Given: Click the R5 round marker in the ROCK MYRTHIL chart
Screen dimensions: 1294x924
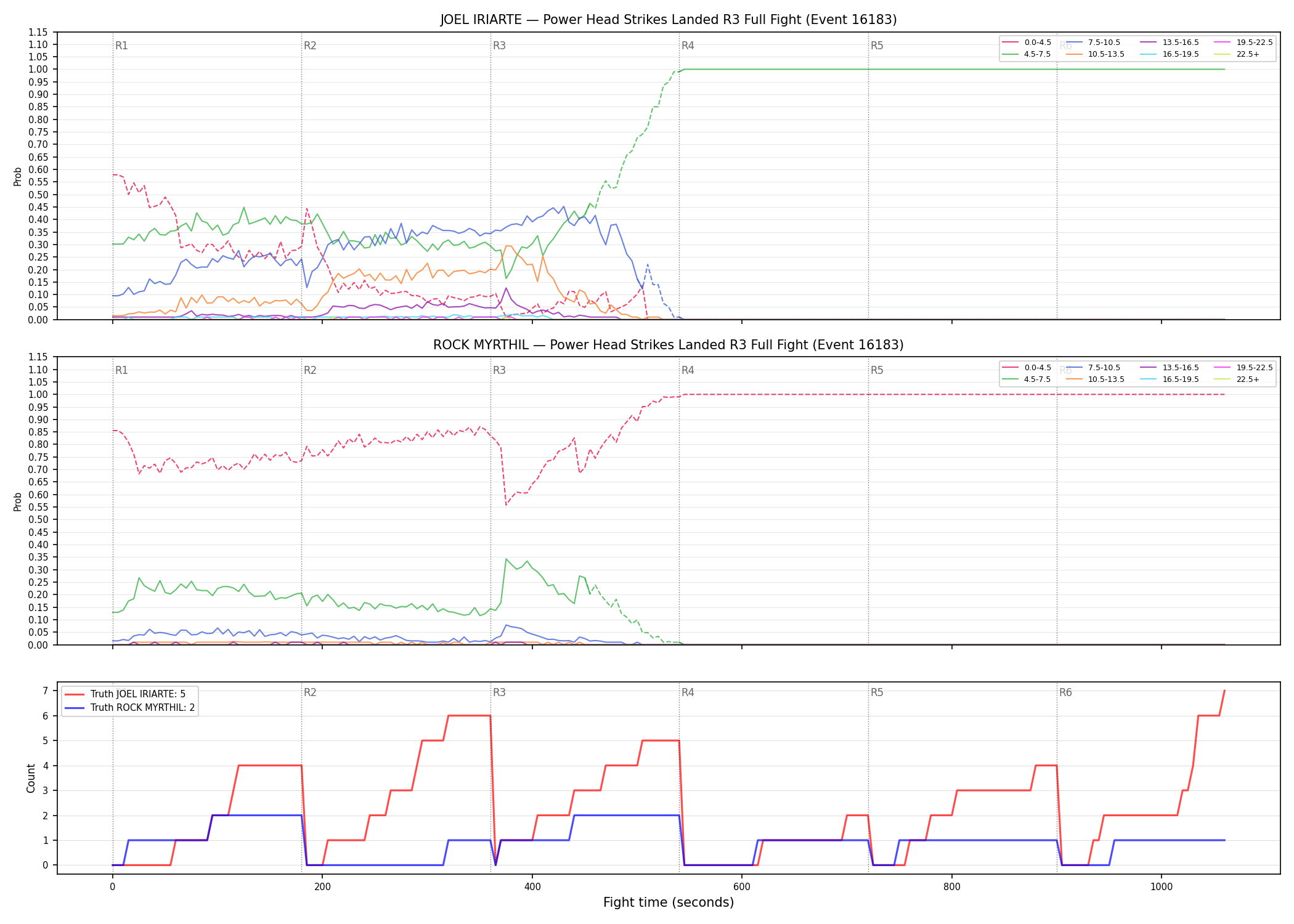Looking at the screenshot, I should (877, 370).
